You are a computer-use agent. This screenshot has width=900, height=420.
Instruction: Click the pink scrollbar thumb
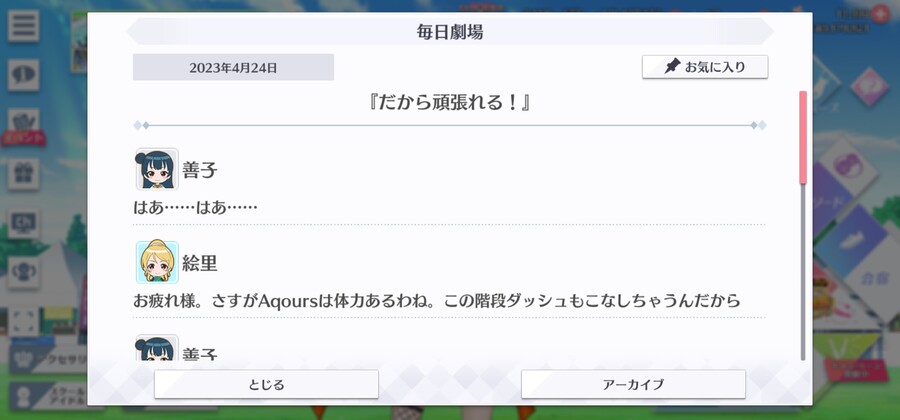click(803, 138)
